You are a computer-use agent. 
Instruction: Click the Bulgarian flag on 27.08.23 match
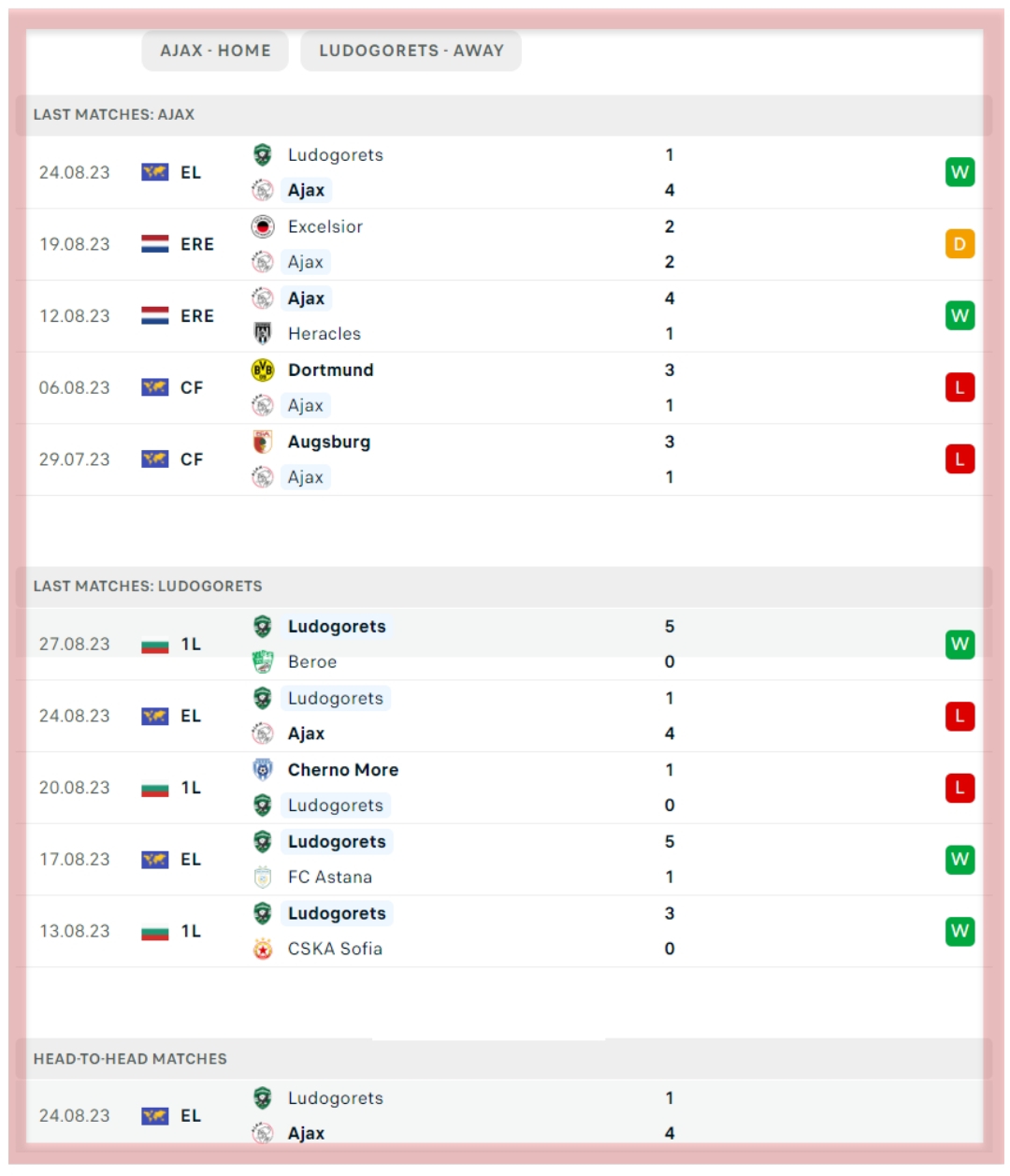tap(155, 645)
